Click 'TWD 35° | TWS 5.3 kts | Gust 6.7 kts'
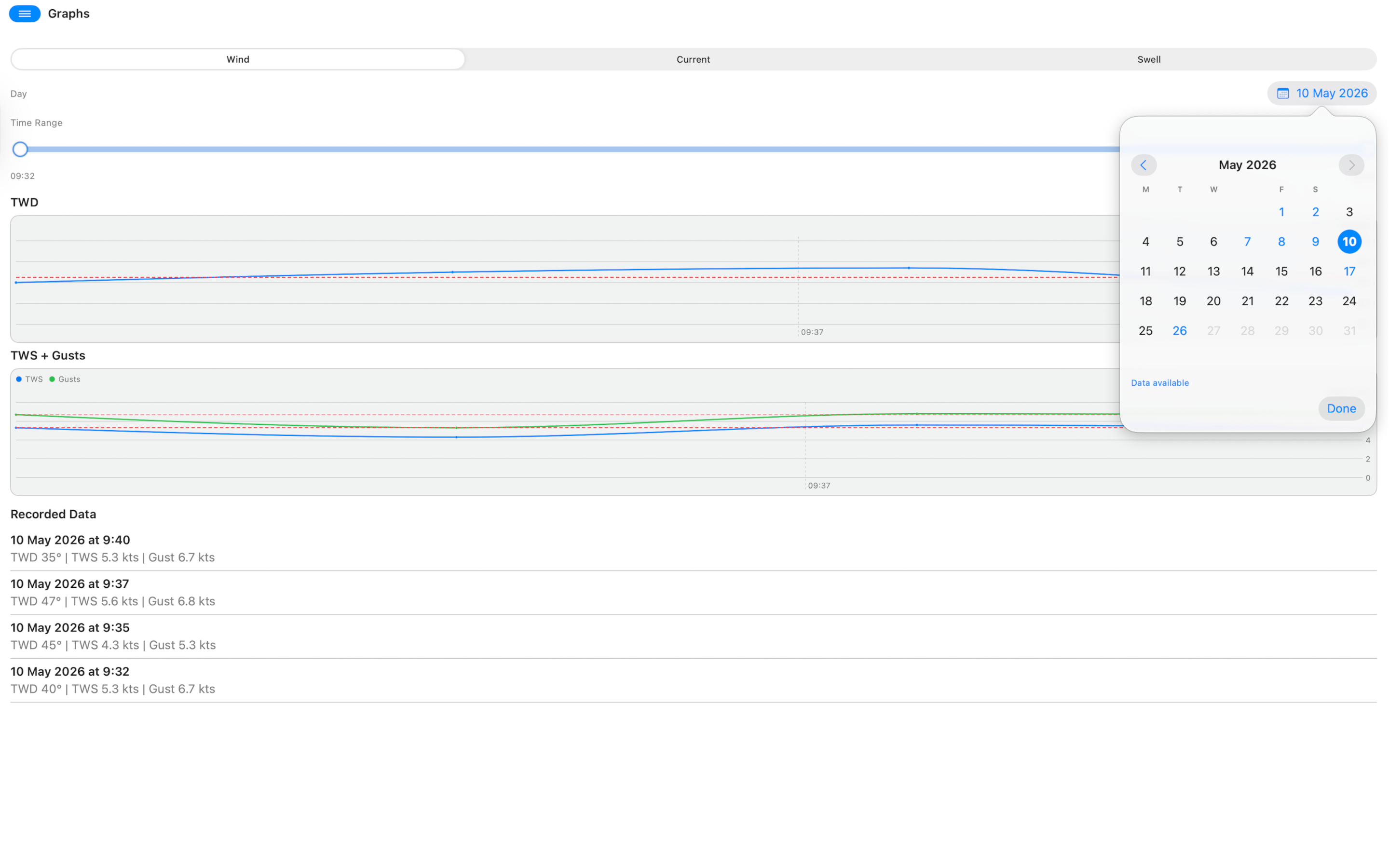Viewport: 1389px width, 868px height. click(112, 557)
